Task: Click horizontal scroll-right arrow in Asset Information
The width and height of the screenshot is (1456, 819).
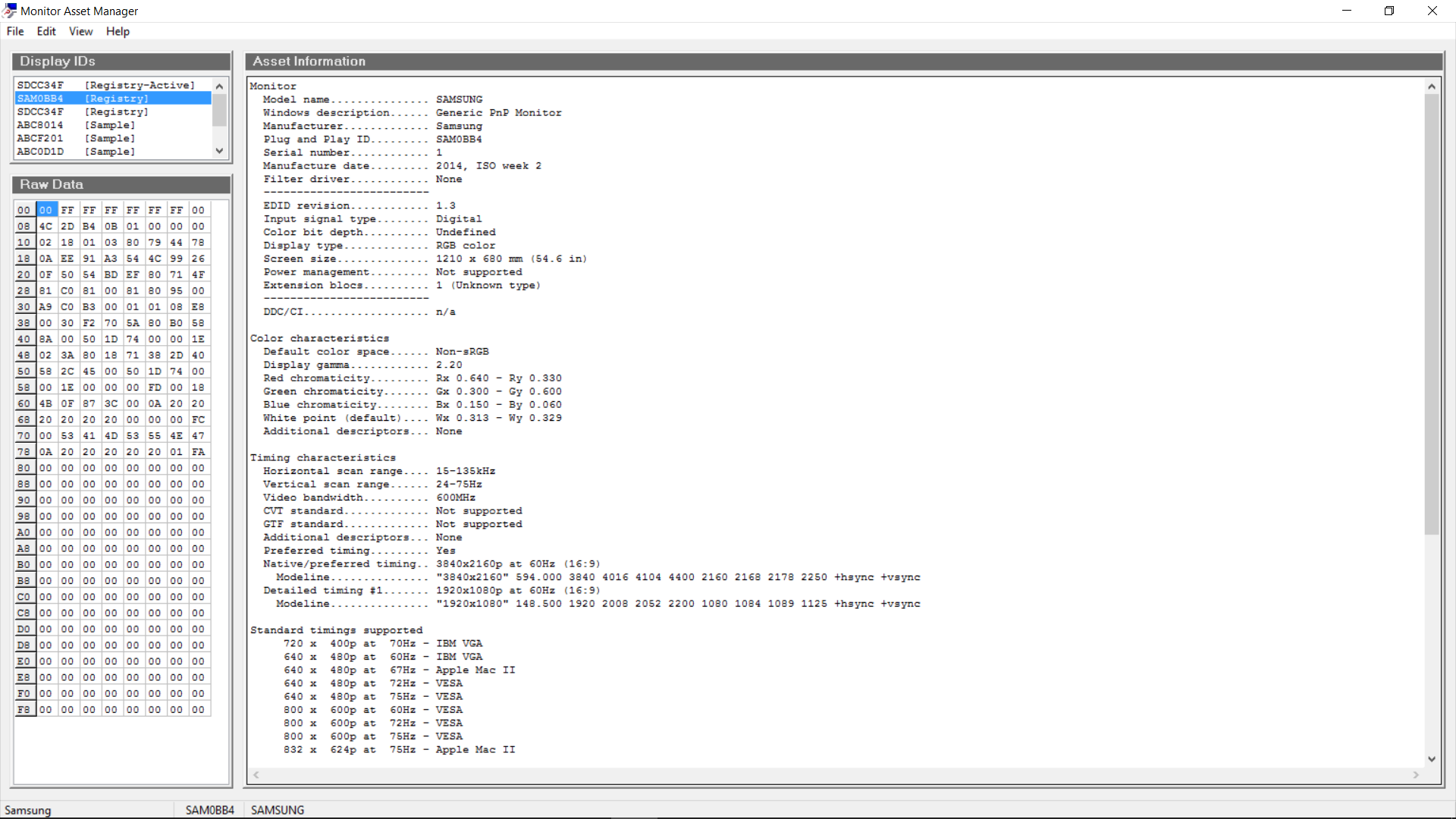Action: coord(1416,775)
